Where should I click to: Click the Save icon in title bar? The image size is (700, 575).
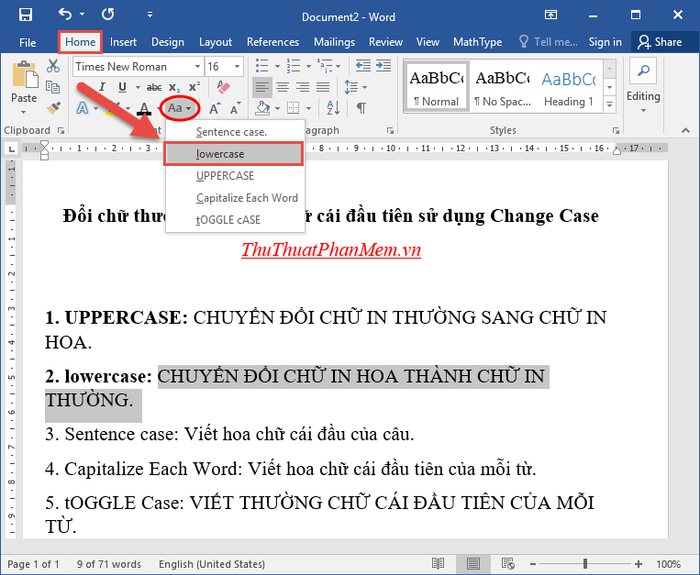25,15
